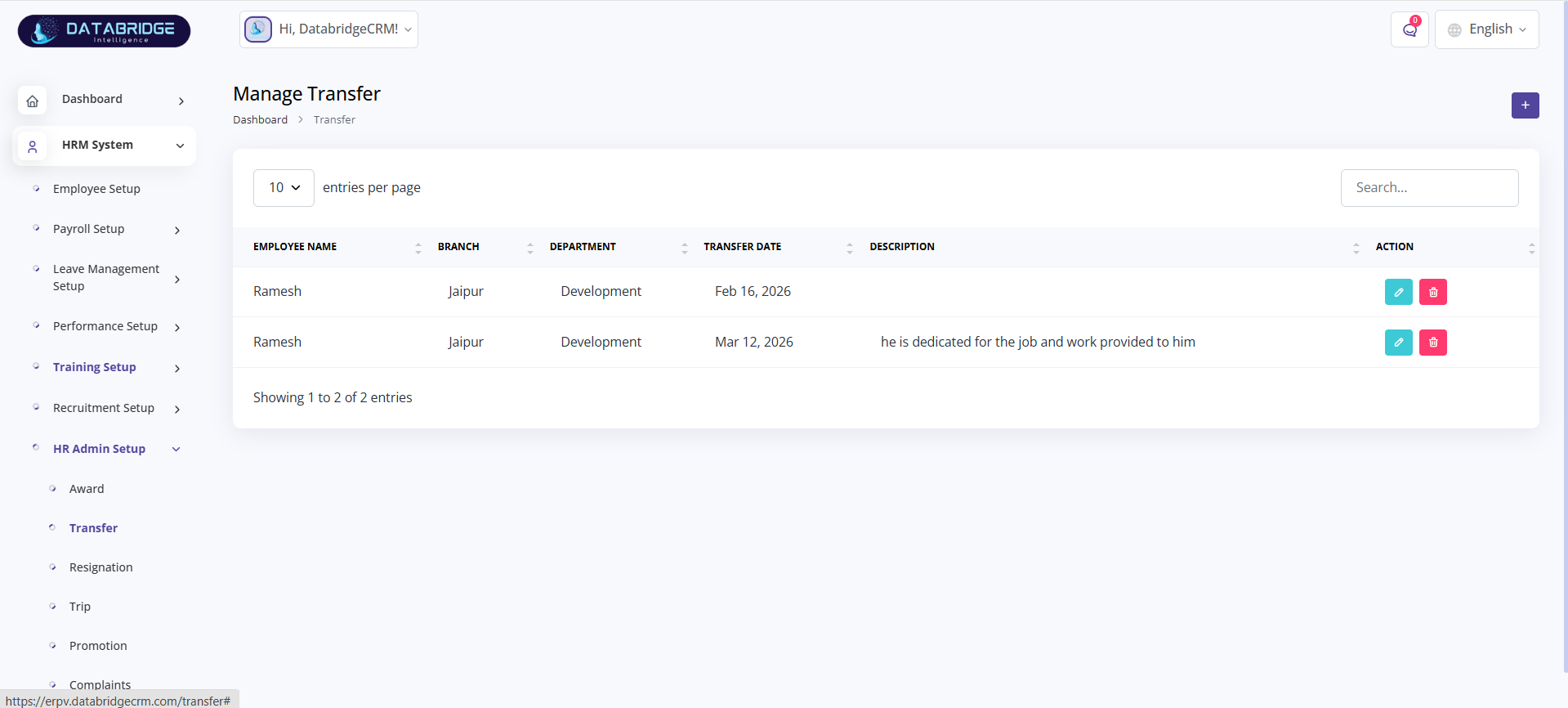The height and width of the screenshot is (708, 1568).
Task: Open the 10 entries per page dropdown
Action: point(284,188)
